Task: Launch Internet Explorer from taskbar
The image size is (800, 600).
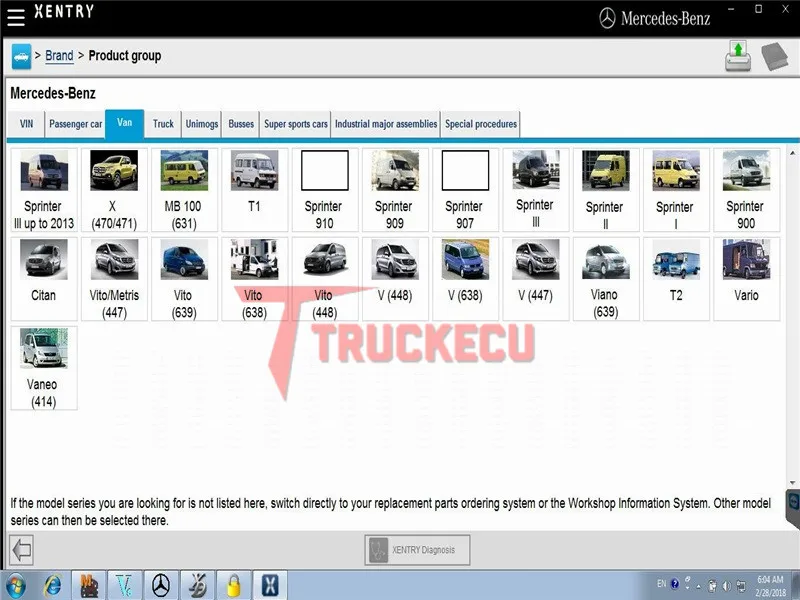Action: click(x=52, y=586)
